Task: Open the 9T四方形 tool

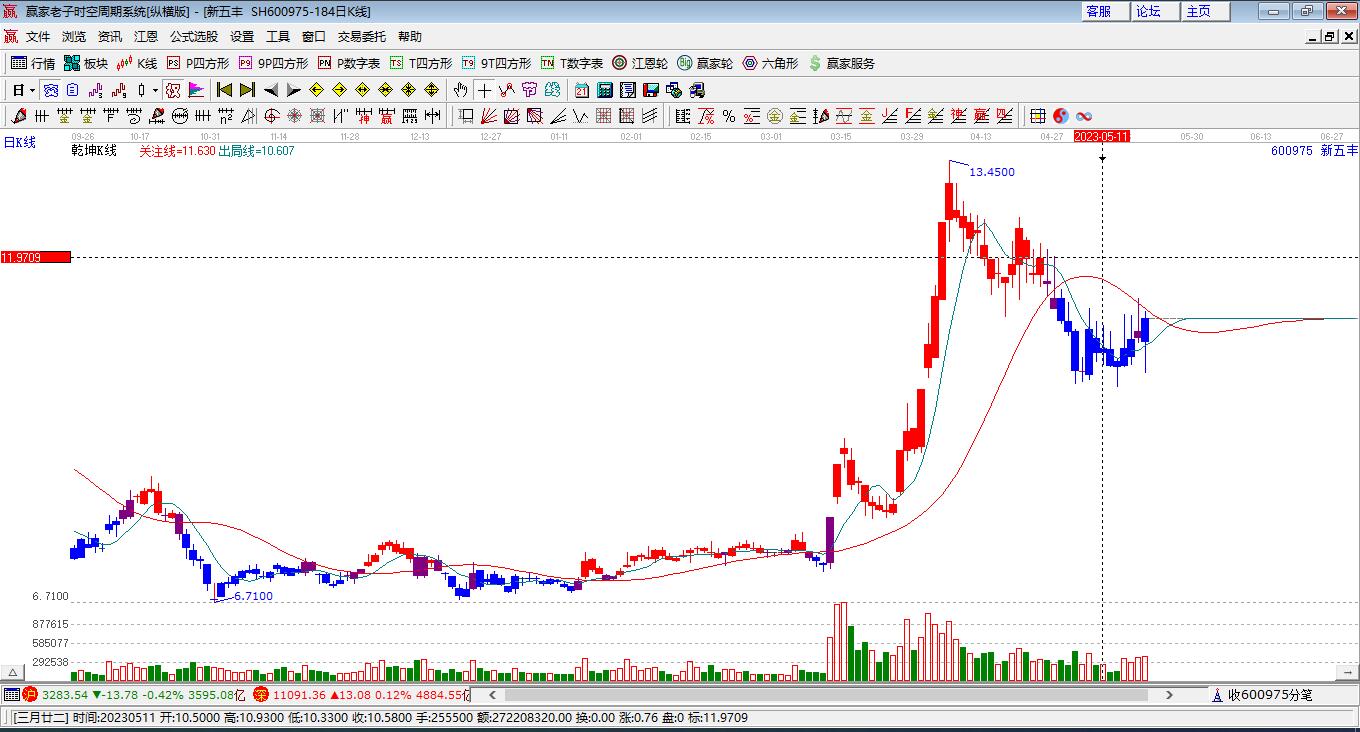Action: point(496,63)
